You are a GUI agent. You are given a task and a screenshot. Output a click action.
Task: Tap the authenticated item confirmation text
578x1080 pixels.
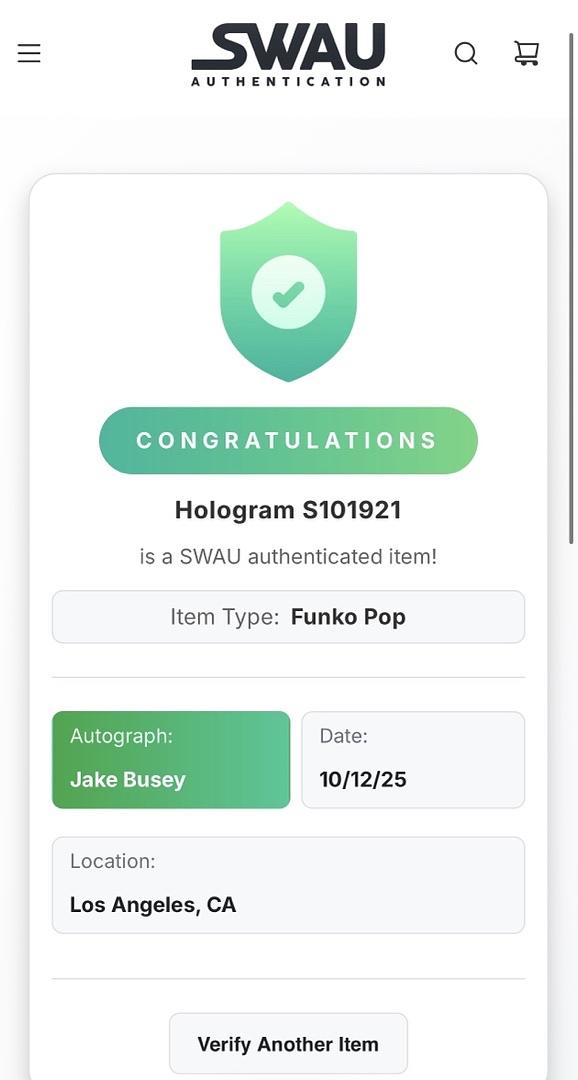click(288, 556)
